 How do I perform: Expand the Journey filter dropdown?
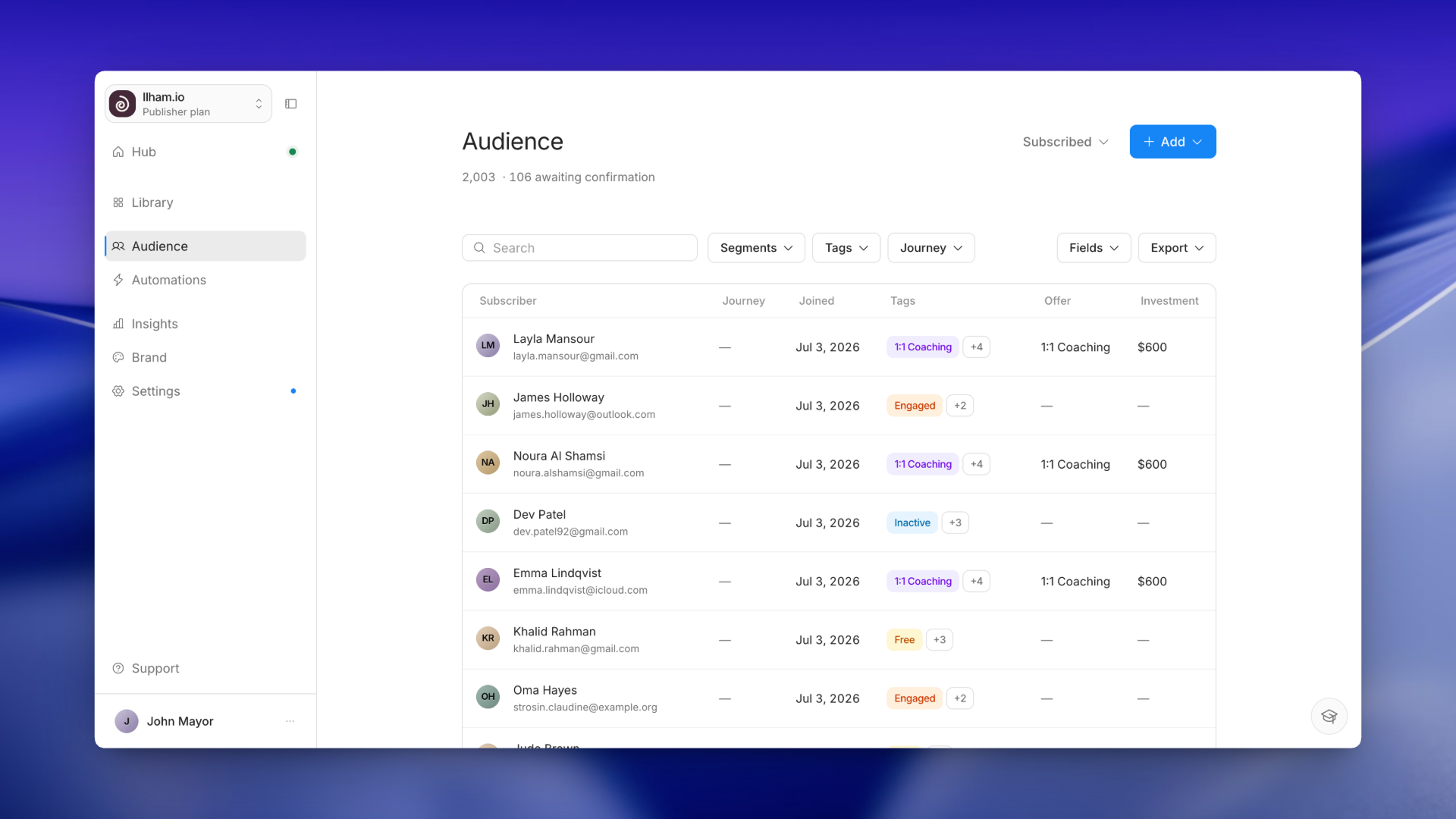(x=931, y=248)
